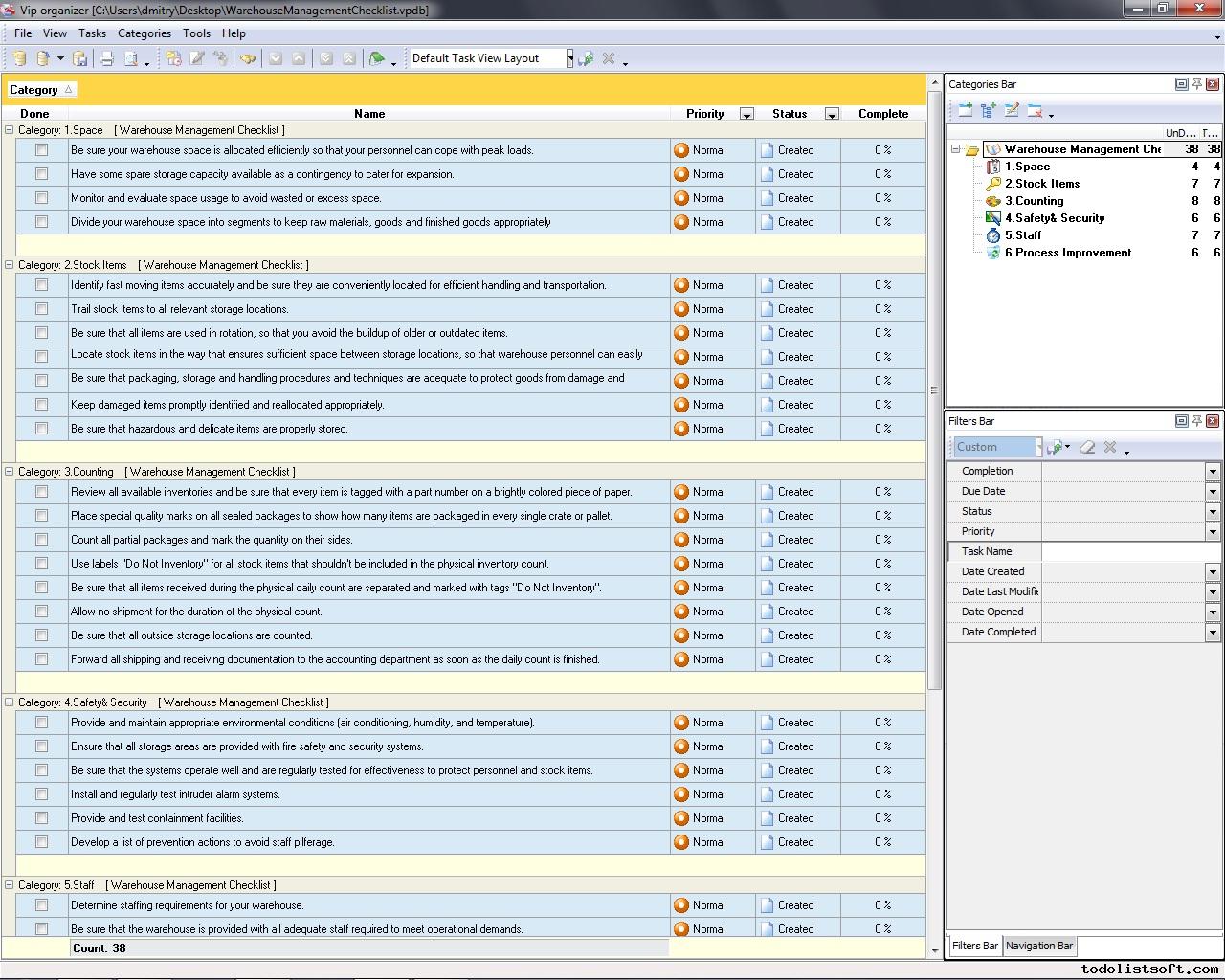Click the eraser Clear Filter icon
The width and height of the screenshot is (1225, 980).
1087,447
